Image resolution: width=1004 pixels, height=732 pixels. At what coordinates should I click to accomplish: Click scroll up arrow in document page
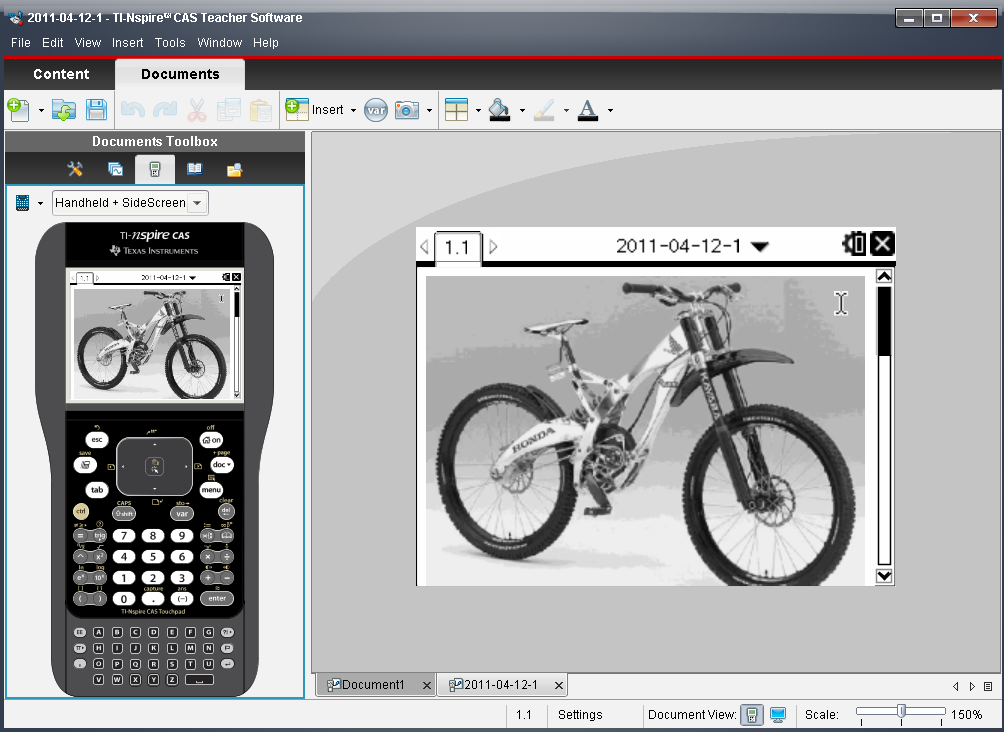point(884,277)
